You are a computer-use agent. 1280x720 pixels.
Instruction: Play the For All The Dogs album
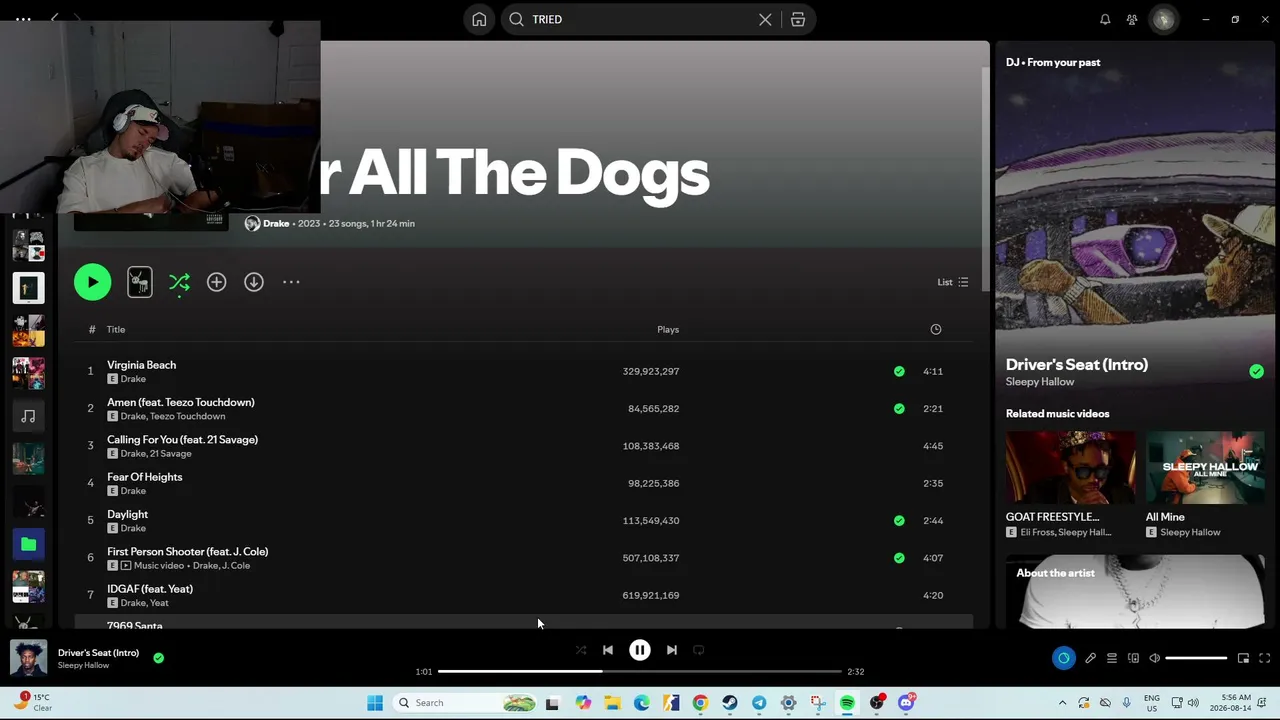point(92,282)
